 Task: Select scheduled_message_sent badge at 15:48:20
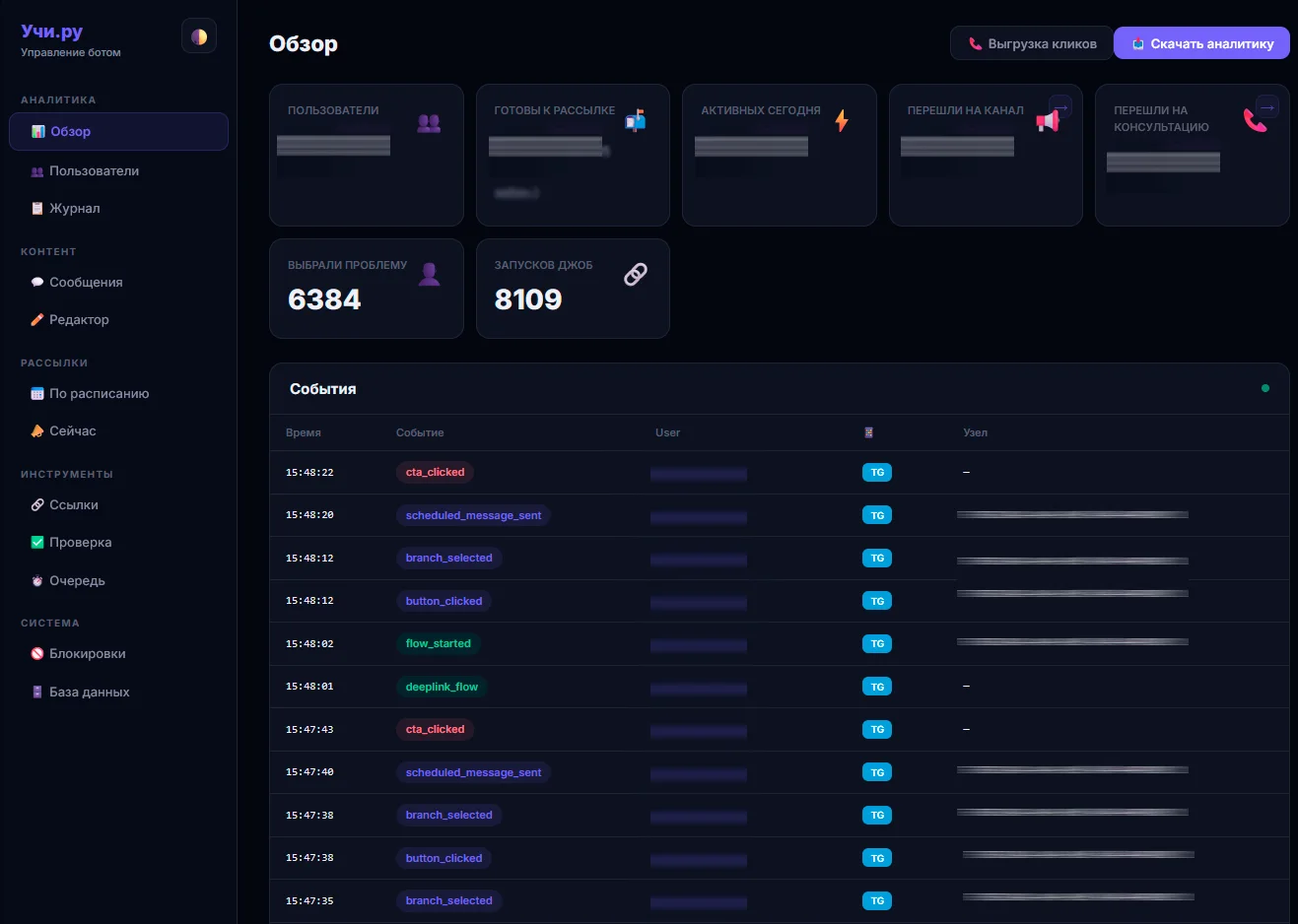pyautogui.click(x=473, y=515)
